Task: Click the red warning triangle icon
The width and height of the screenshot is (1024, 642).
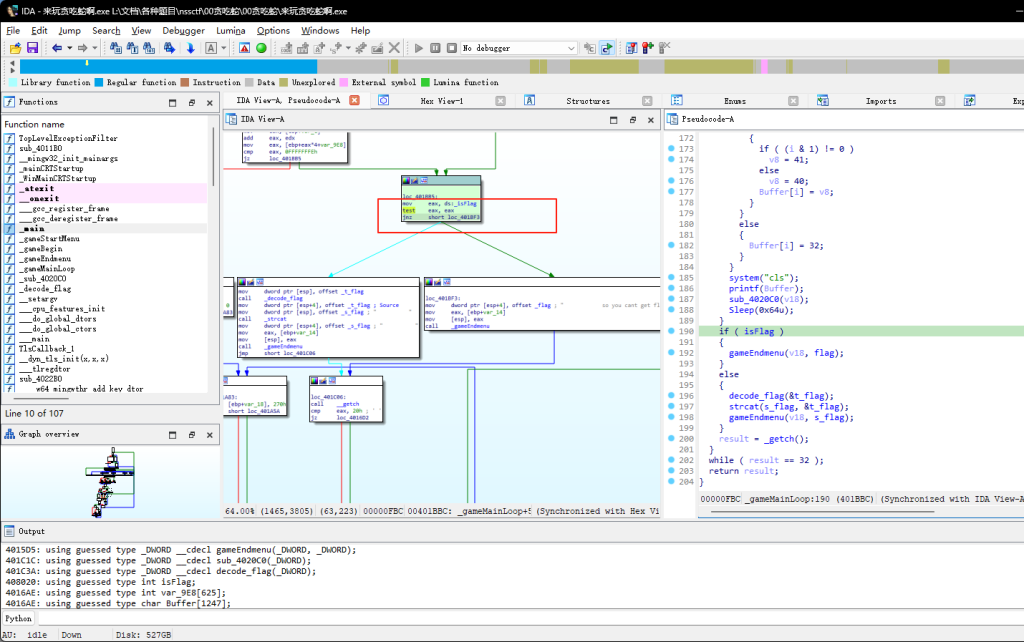Action: click(x=244, y=48)
